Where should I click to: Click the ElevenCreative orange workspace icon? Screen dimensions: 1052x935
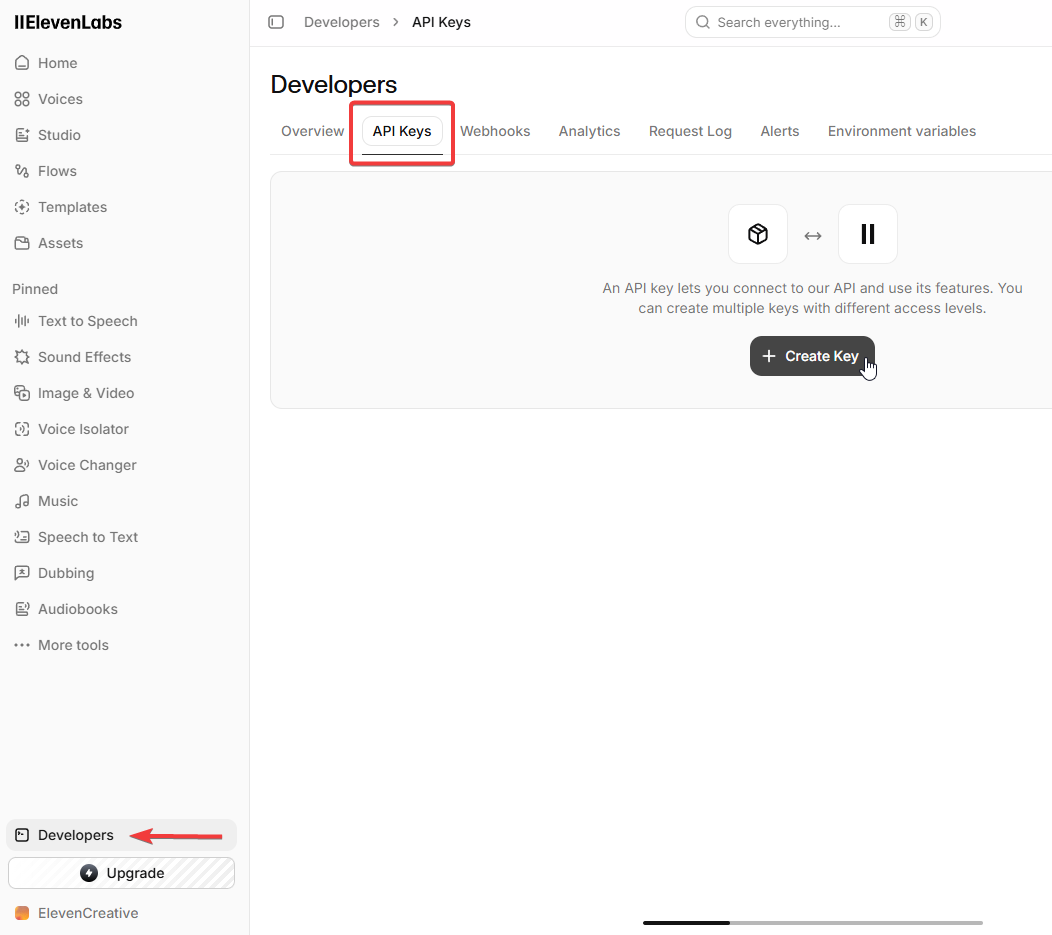point(22,913)
